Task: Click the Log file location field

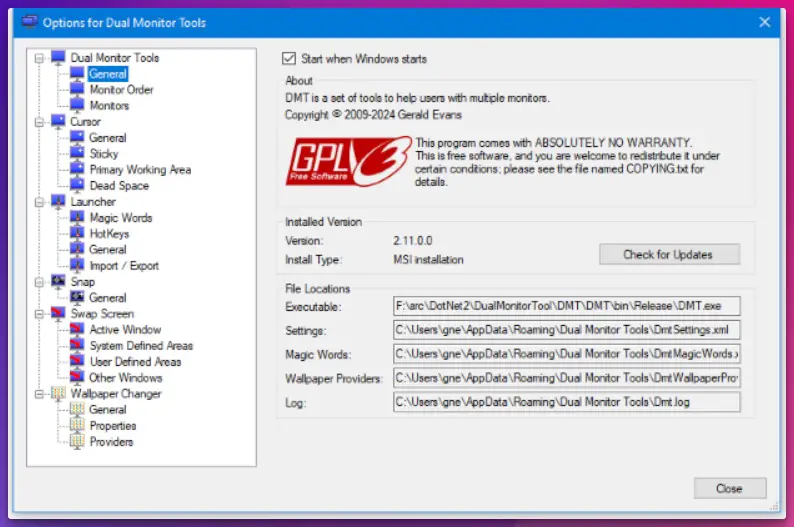Action: coord(567,402)
